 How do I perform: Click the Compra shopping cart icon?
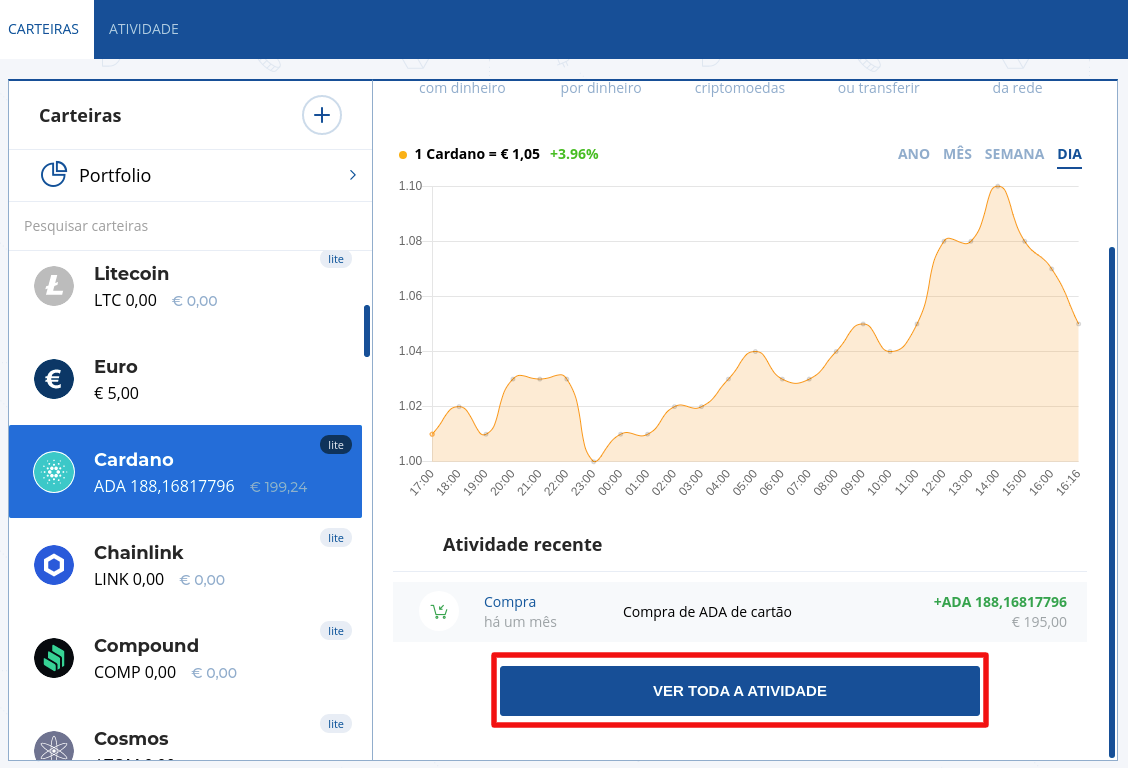pos(439,612)
